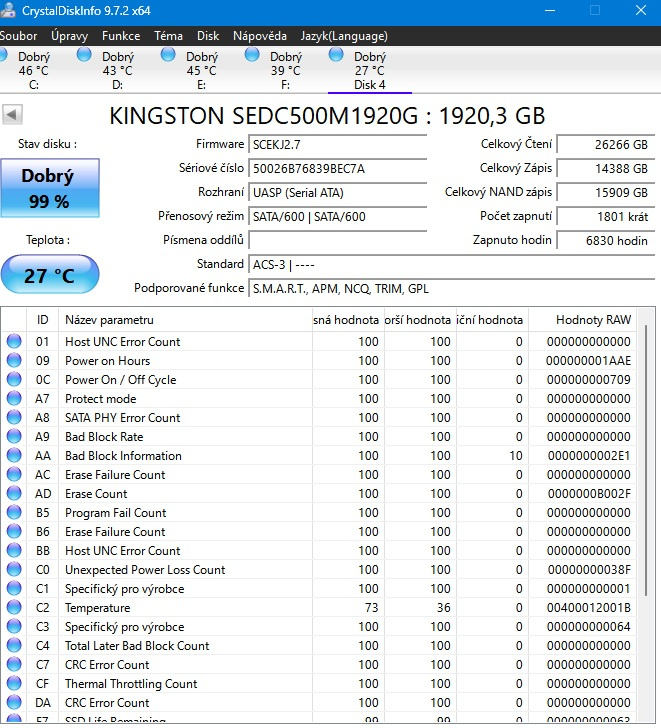Click the Celkový Čtení value 26266 GB
661x728 pixels.
pyautogui.click(x=605, y=144)
